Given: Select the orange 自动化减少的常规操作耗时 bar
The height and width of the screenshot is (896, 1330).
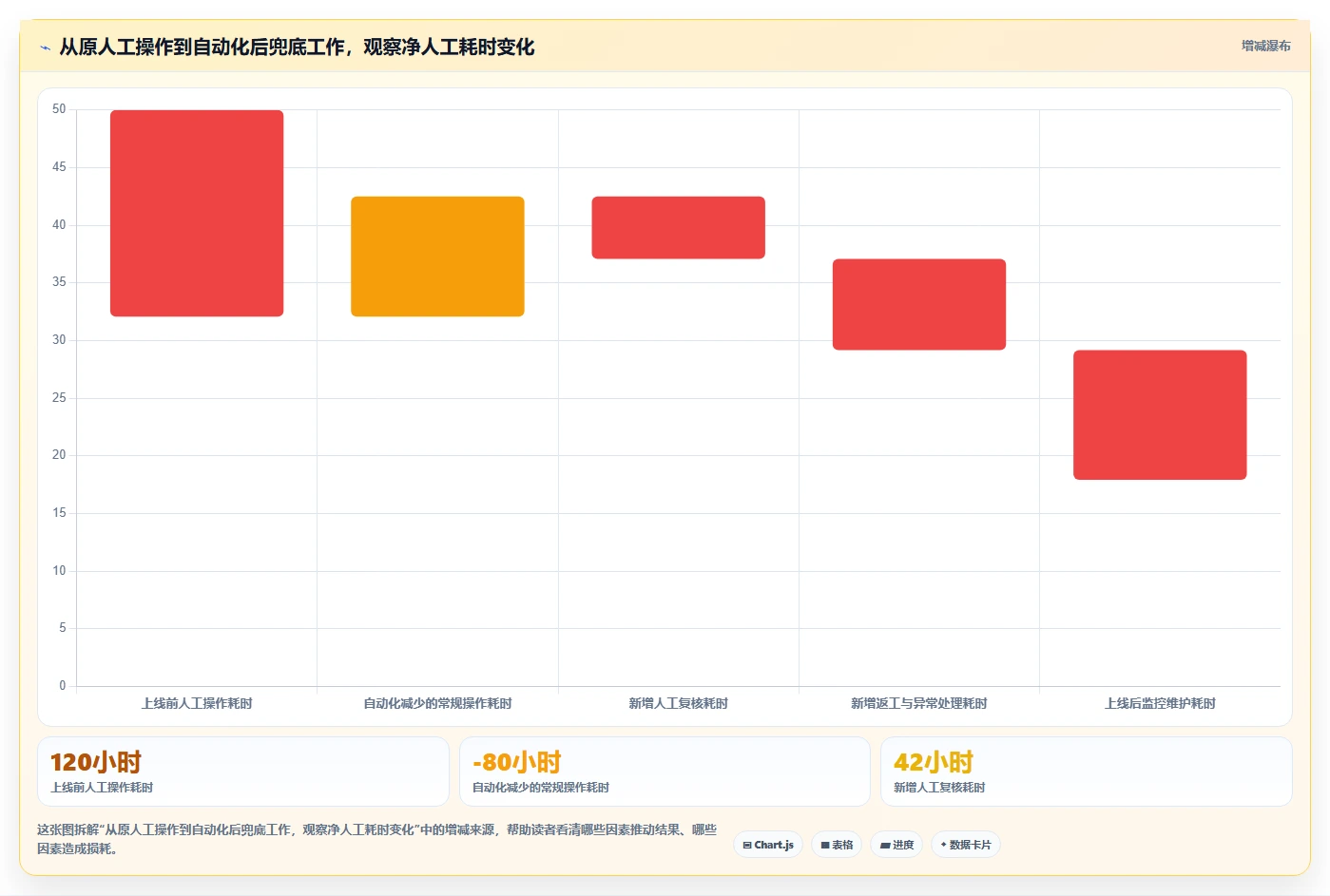Looking at the screenshot, I should click(437, 257).
